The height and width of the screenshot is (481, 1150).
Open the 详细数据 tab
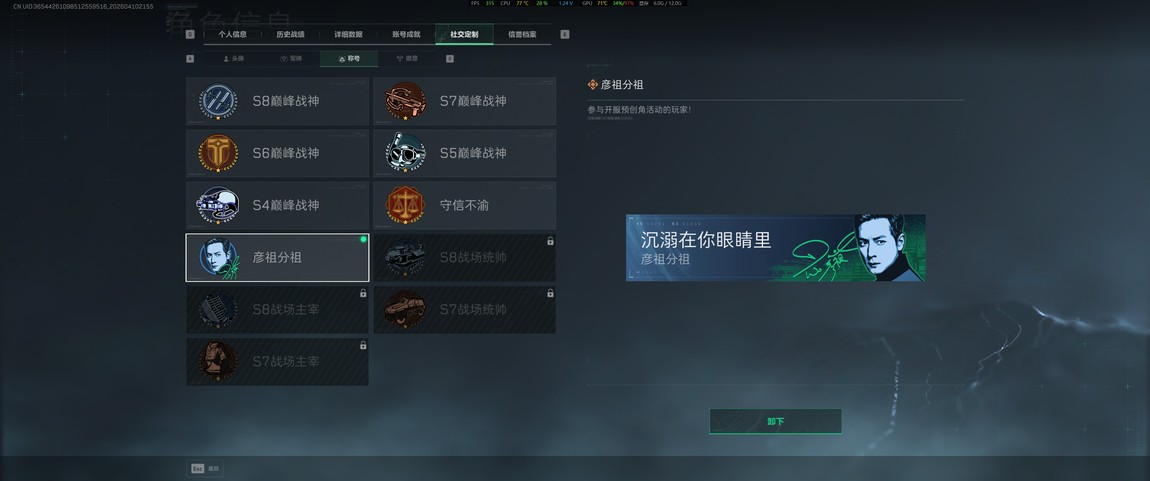348,34
